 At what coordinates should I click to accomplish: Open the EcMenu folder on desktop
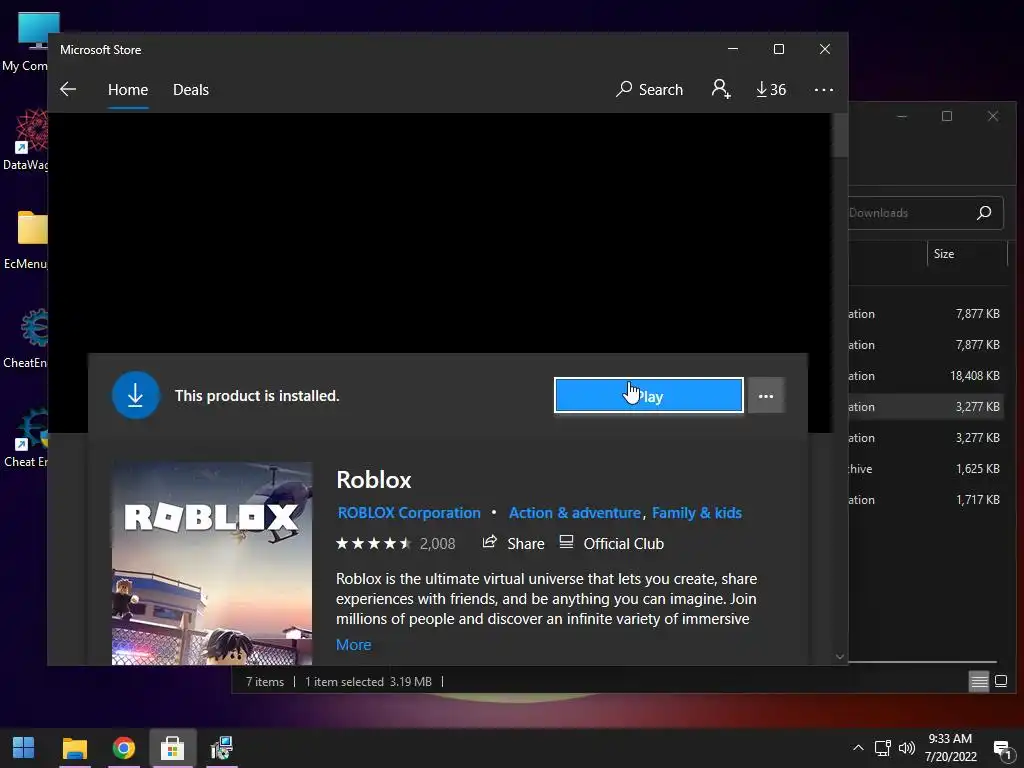(25, 240)
